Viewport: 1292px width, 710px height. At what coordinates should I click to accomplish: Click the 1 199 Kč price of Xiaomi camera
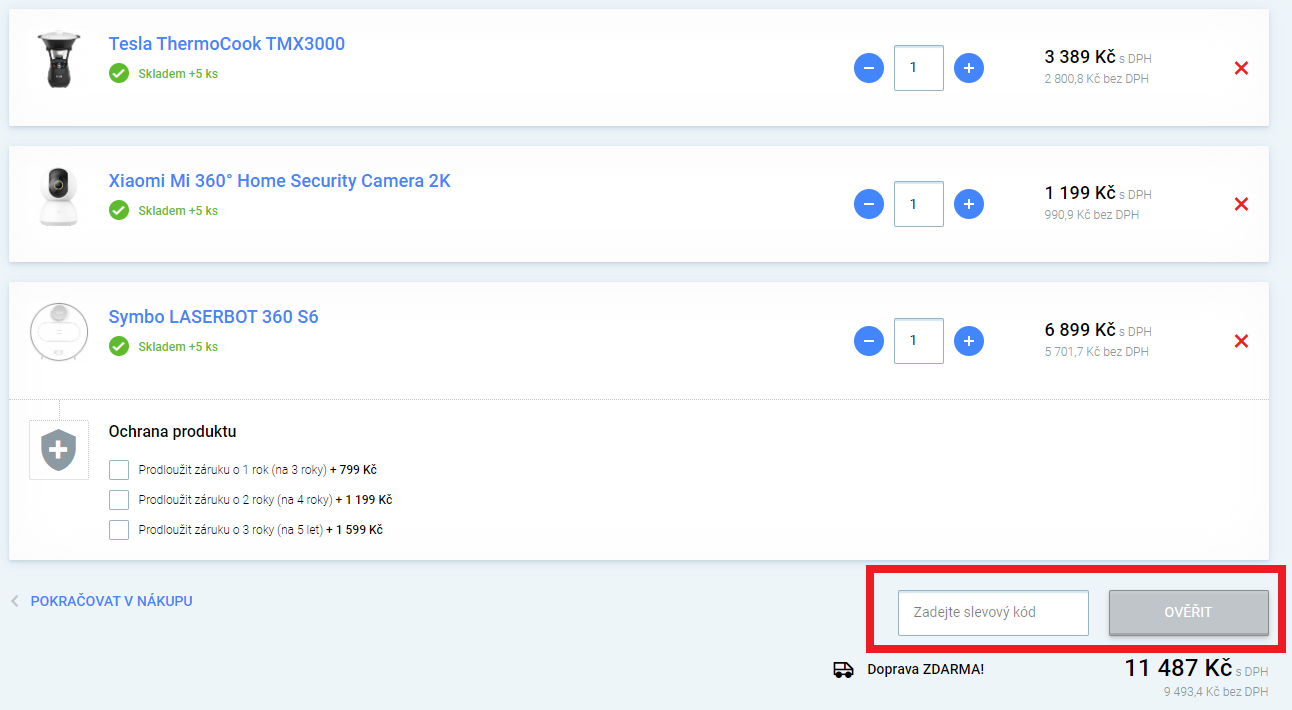[1080, 192]
